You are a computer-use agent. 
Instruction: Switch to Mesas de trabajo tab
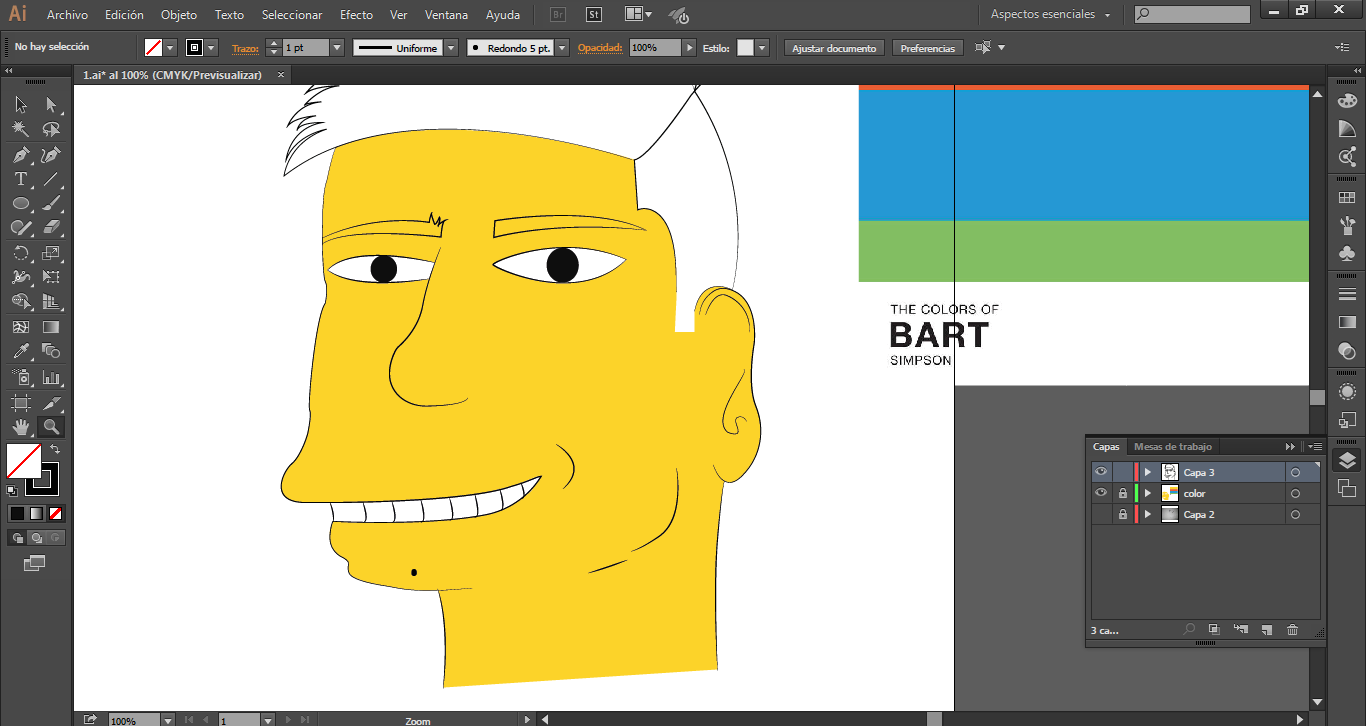pyautogui.click(x=1172, y=447)
